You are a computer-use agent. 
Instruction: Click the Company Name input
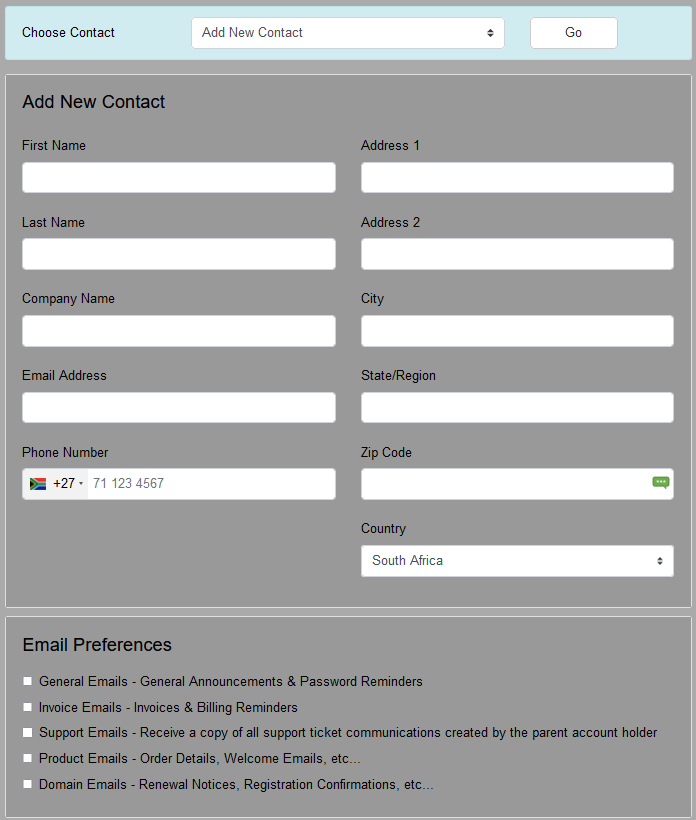point(178,331)
